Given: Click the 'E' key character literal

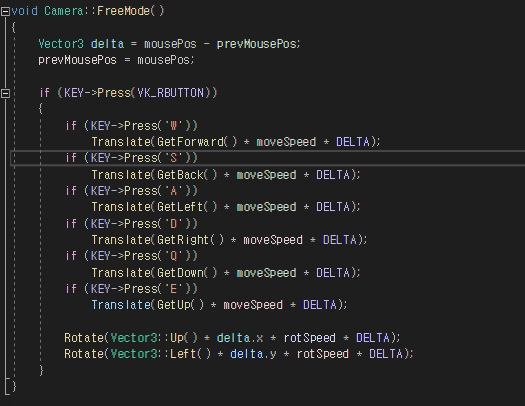Looking at the screenshot, I should 174,289.
